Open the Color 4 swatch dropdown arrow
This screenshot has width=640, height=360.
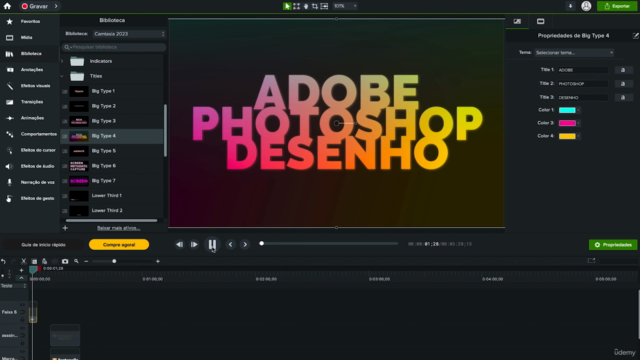[x=578, y=136]
